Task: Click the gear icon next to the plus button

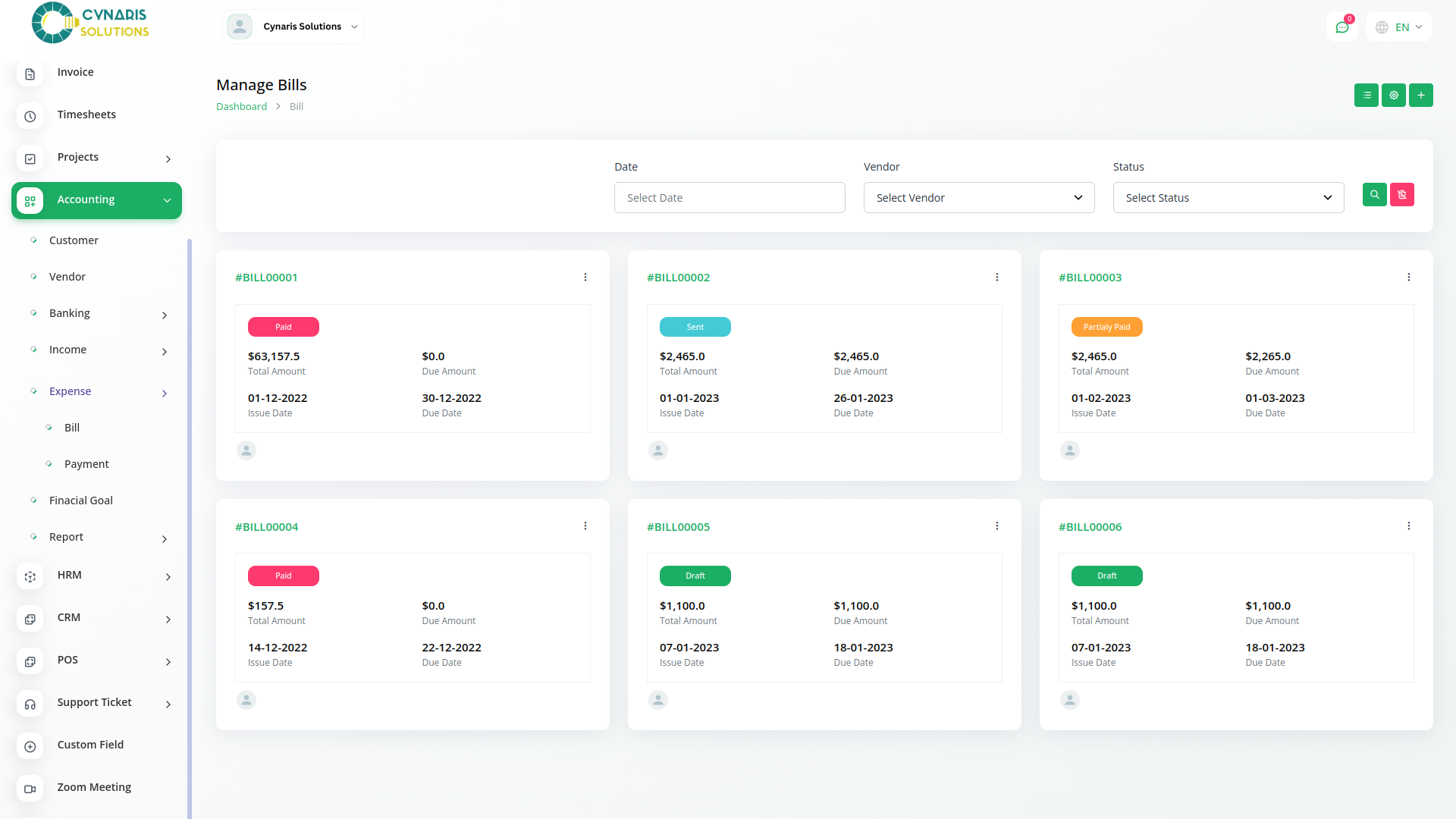Action: tap(1393, 96)
